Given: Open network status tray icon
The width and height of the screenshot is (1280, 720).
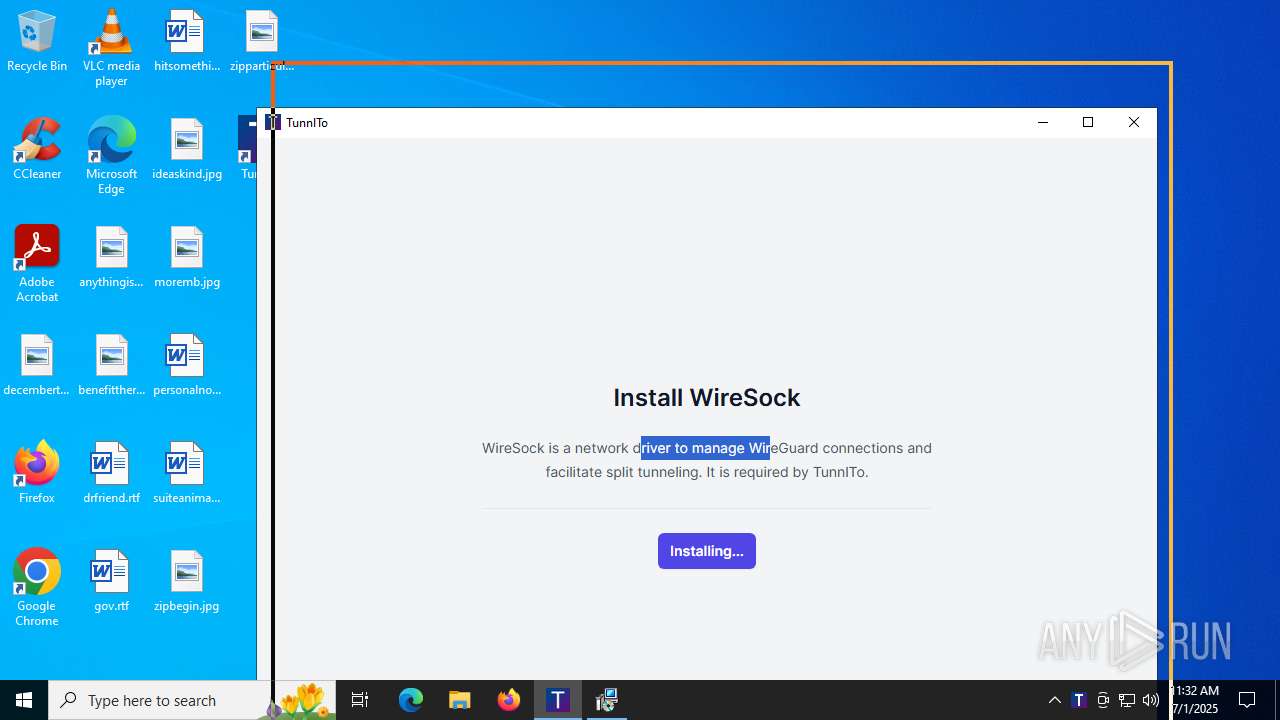Looking at the screenshot, I should tap(1127, 700).
